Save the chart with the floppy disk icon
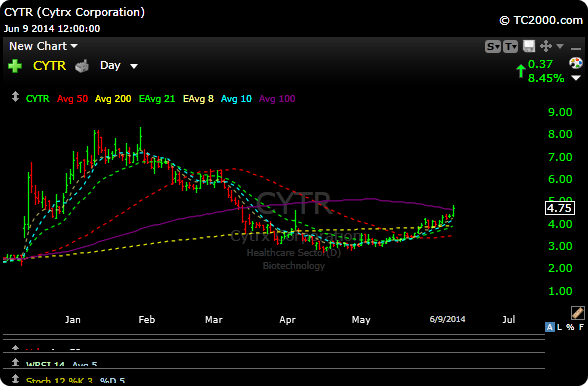This screenshot has height=386, width=588. [529, 46]
